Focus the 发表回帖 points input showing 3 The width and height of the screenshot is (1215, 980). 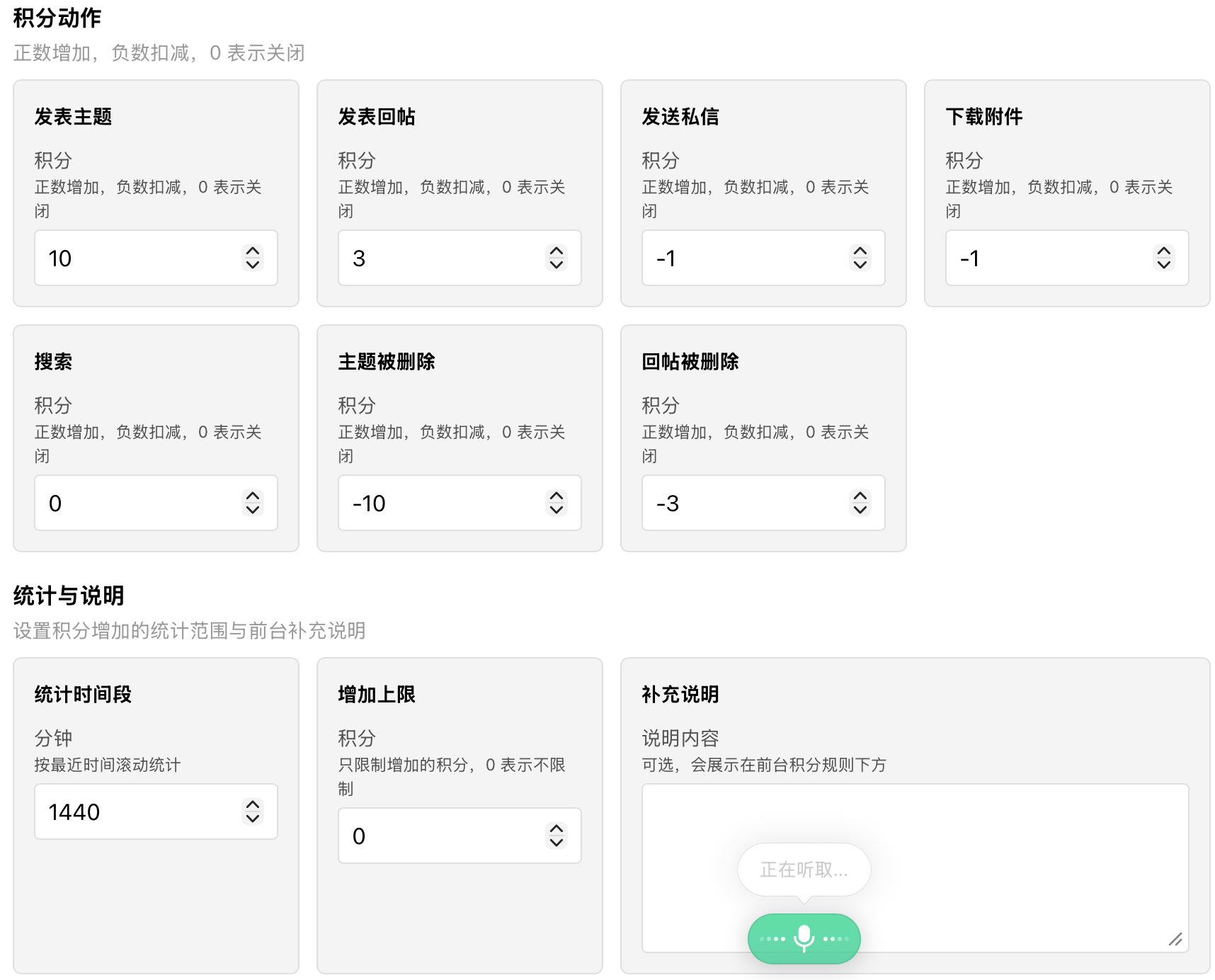point(460,258)
